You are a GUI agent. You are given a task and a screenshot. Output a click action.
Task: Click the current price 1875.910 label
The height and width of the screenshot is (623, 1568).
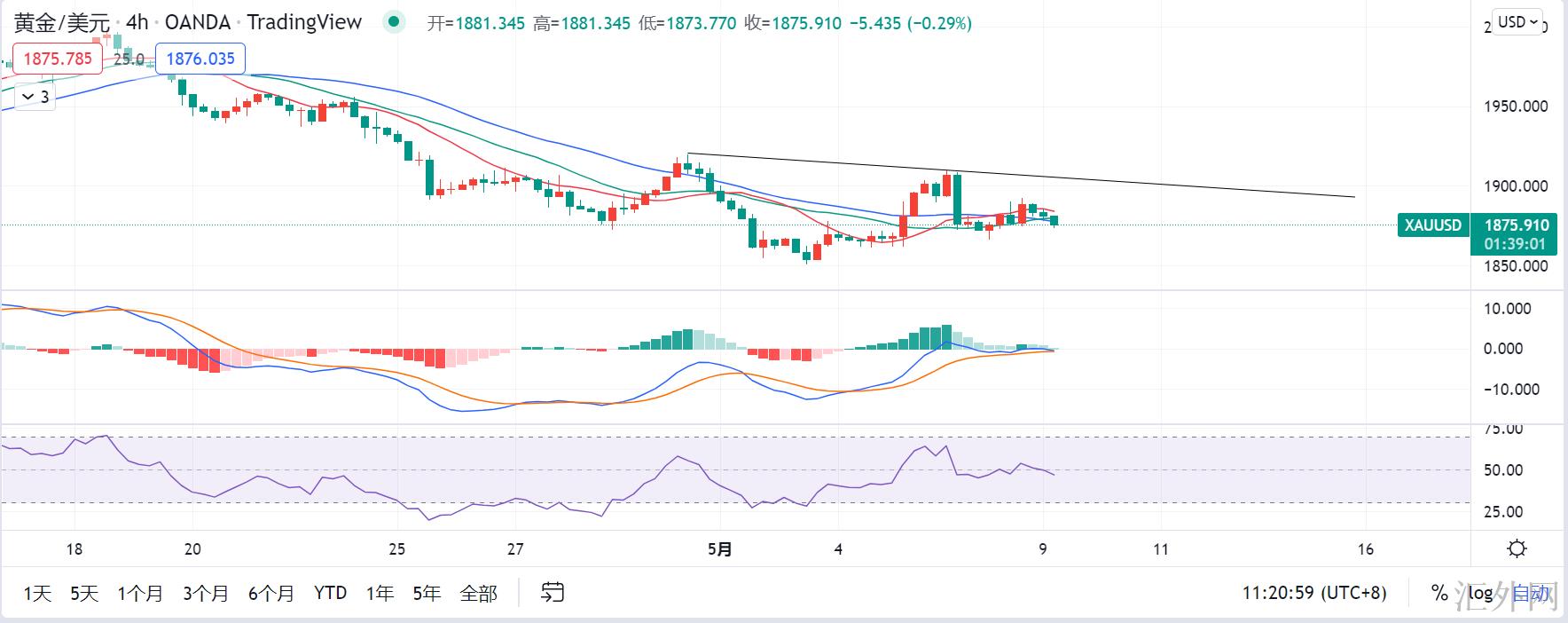1517,225
